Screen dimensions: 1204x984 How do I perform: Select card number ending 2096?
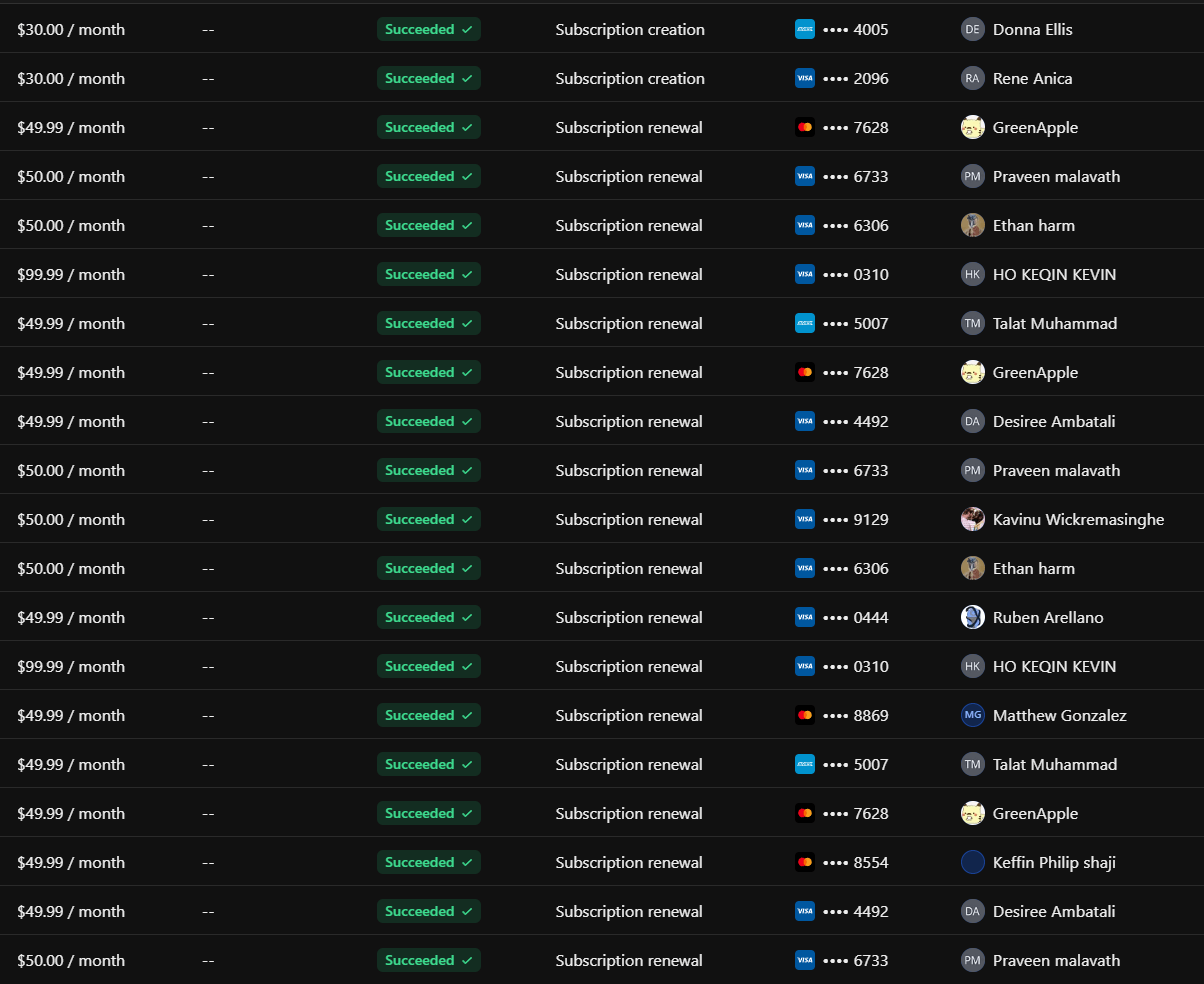[855, 79]
